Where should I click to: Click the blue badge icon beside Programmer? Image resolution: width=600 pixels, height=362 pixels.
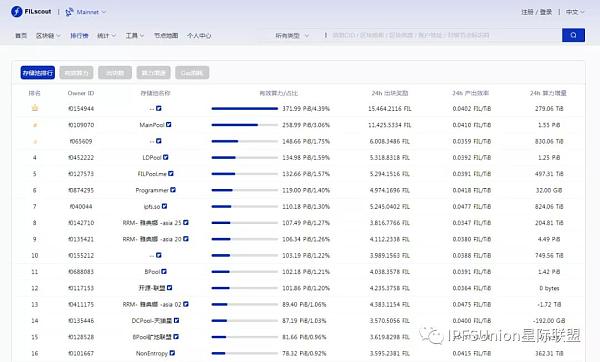pyautogui.click(x=173, y=190)
